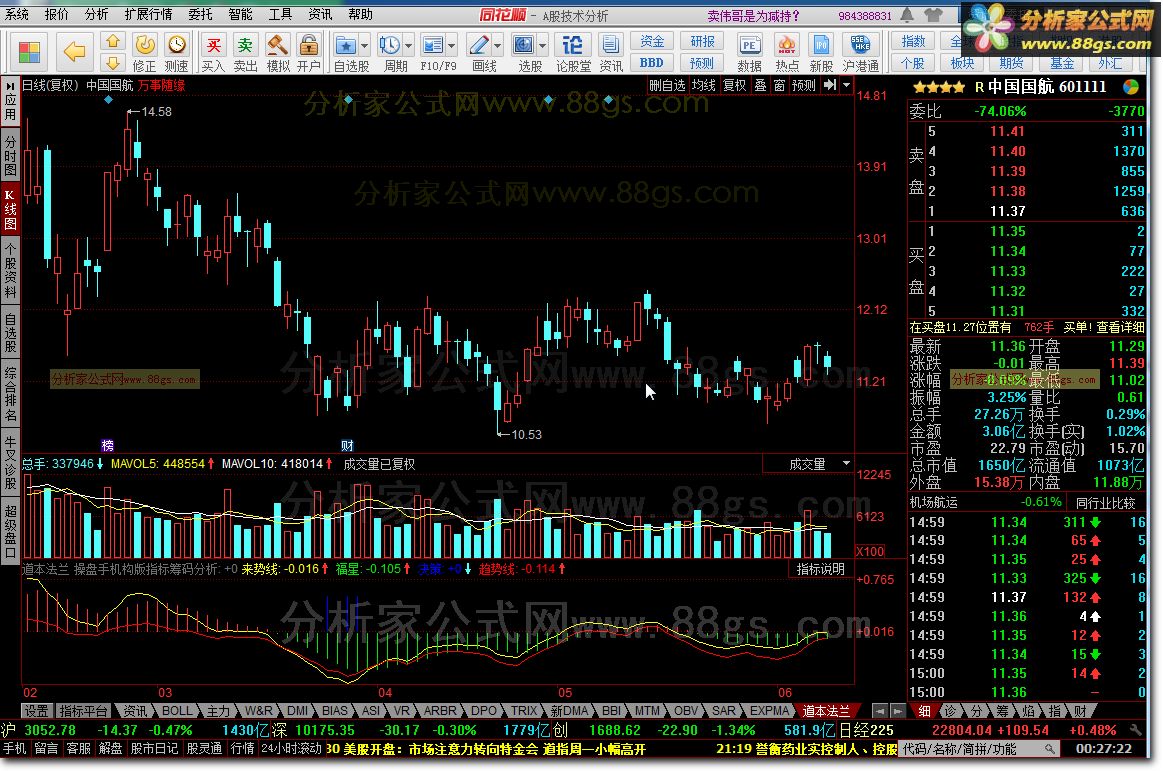Open the 开户 account opening lock icon

coord(309,53)
